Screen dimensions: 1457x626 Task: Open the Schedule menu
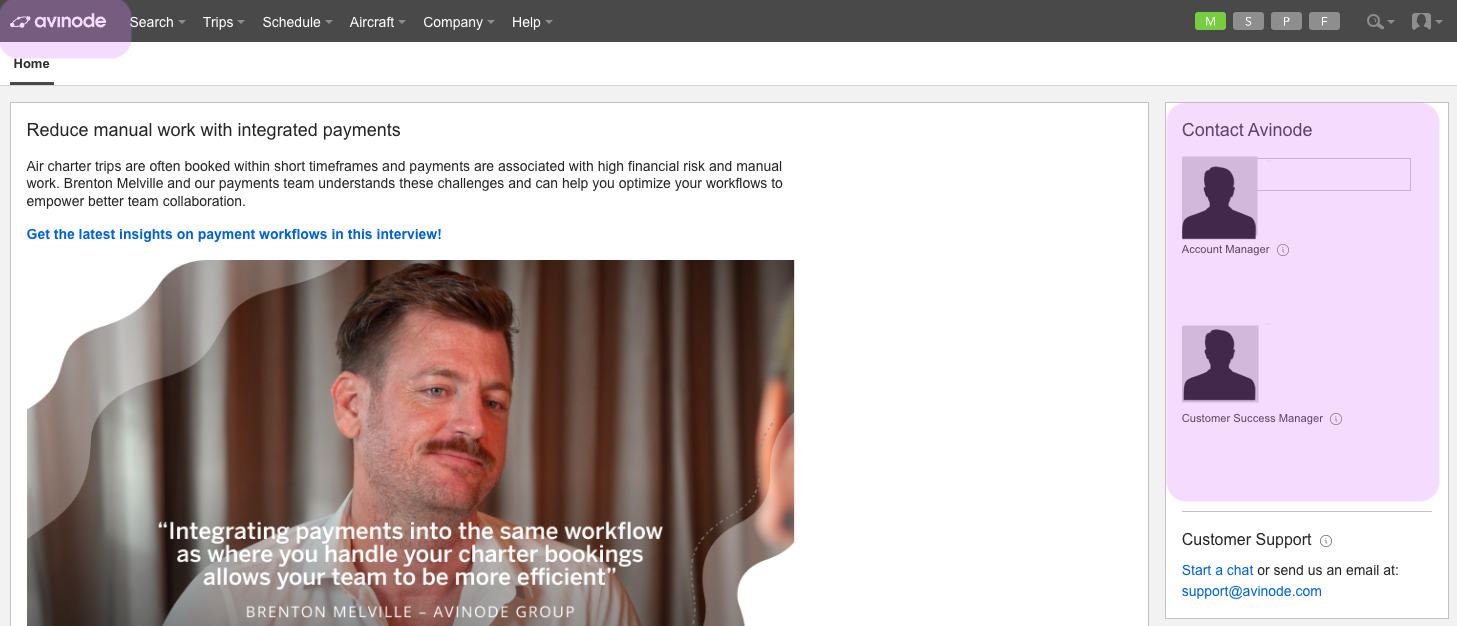tap(298, 22)
